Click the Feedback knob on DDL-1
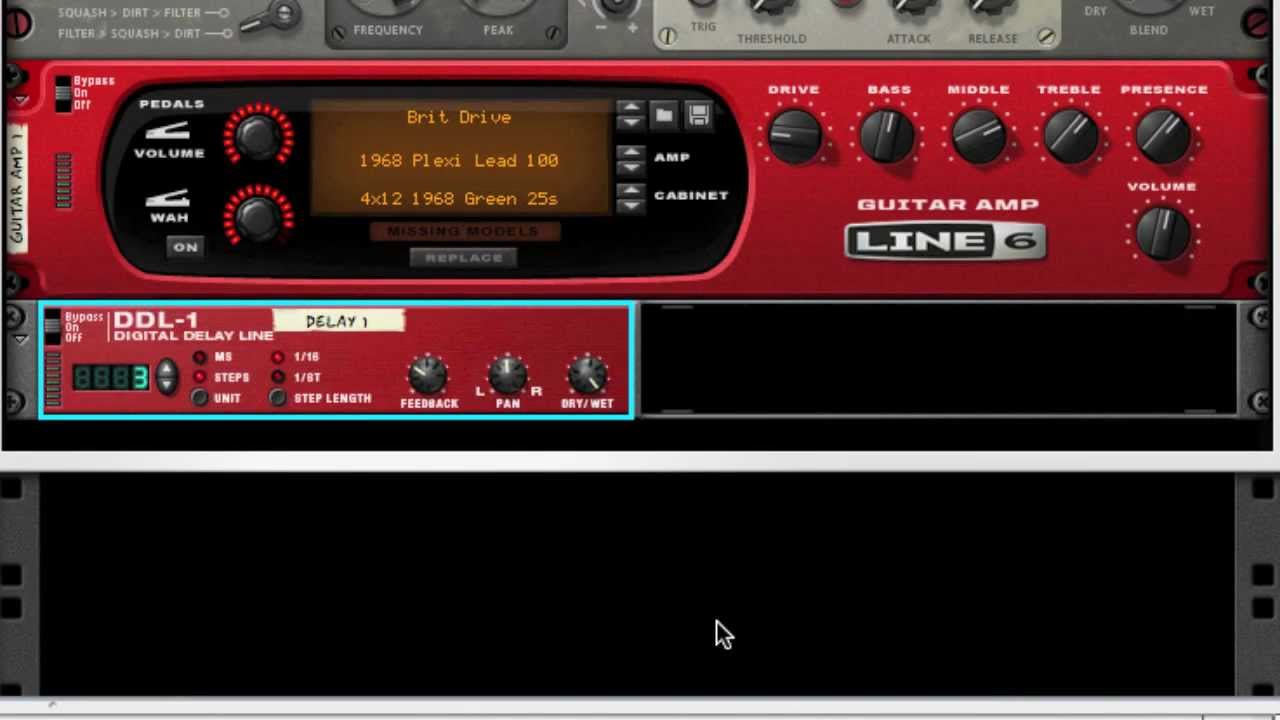 [x=428, y=375]
